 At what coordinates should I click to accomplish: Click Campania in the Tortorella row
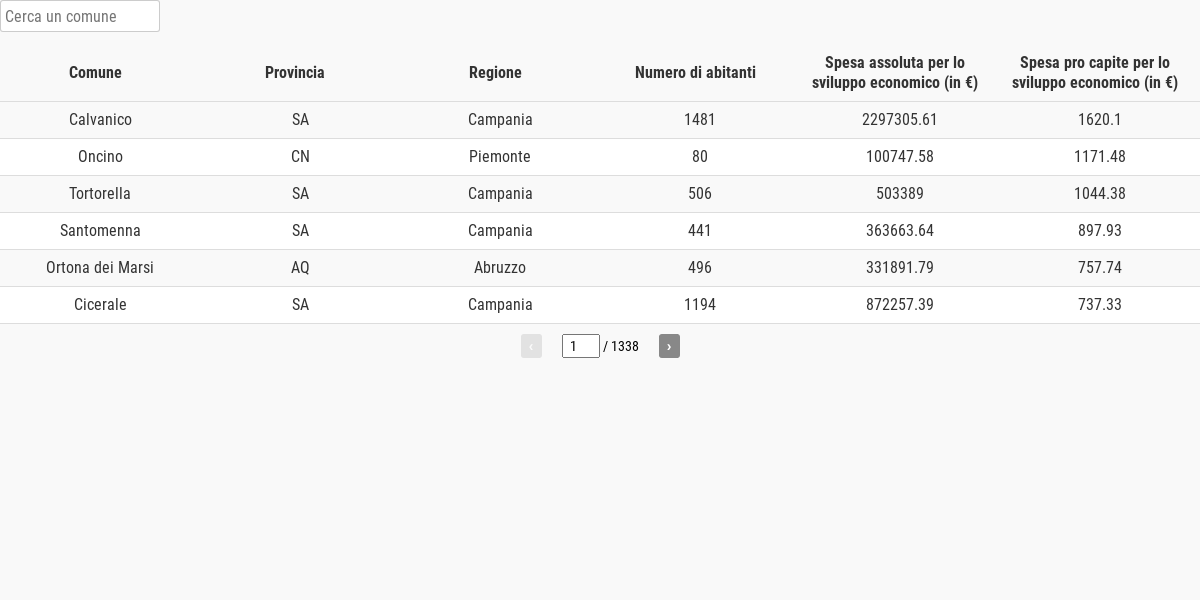tap(500, 194)
